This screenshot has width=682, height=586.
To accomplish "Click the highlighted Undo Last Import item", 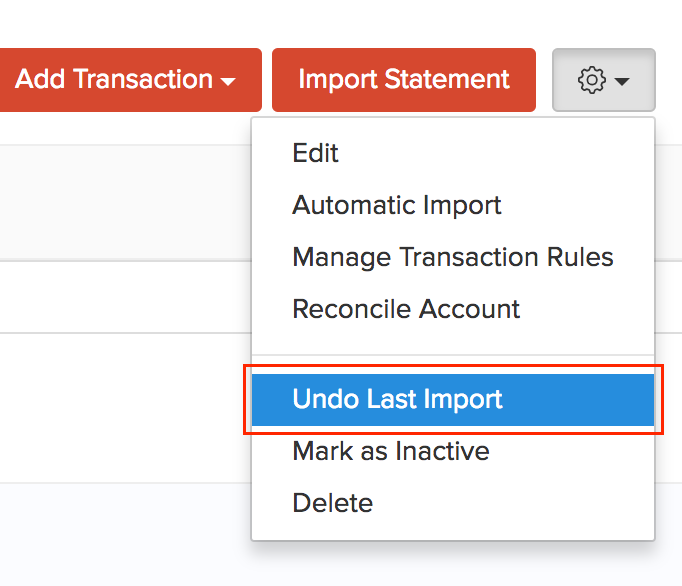I will 397,400.
